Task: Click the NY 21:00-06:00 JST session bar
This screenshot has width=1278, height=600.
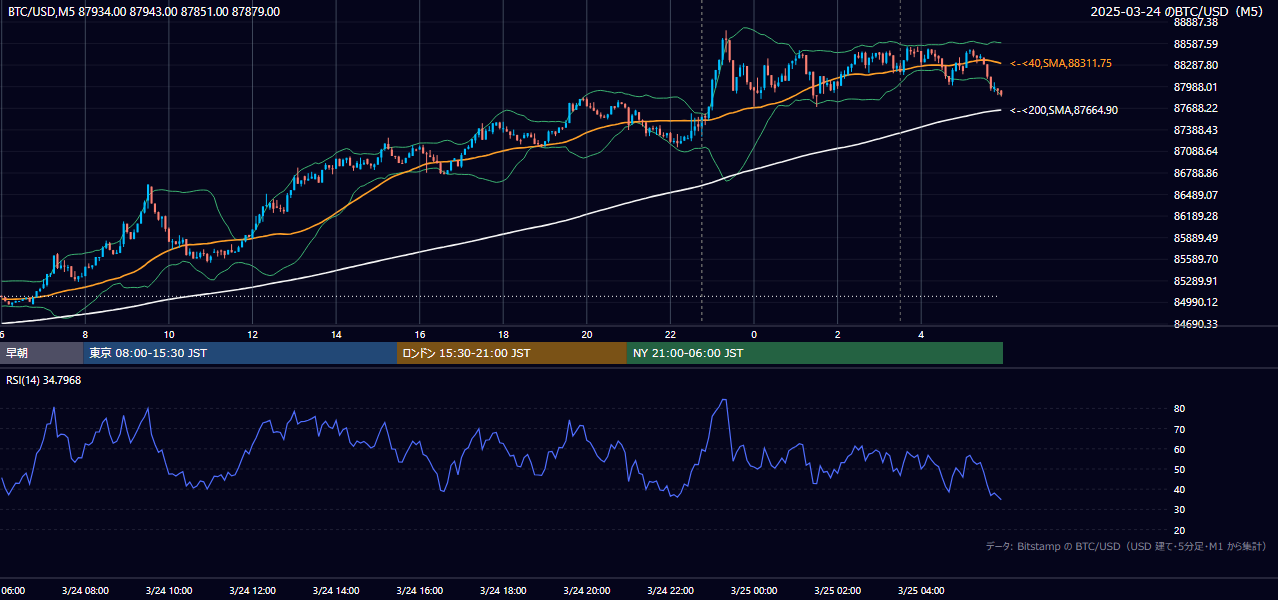Action: click(815, 353)
